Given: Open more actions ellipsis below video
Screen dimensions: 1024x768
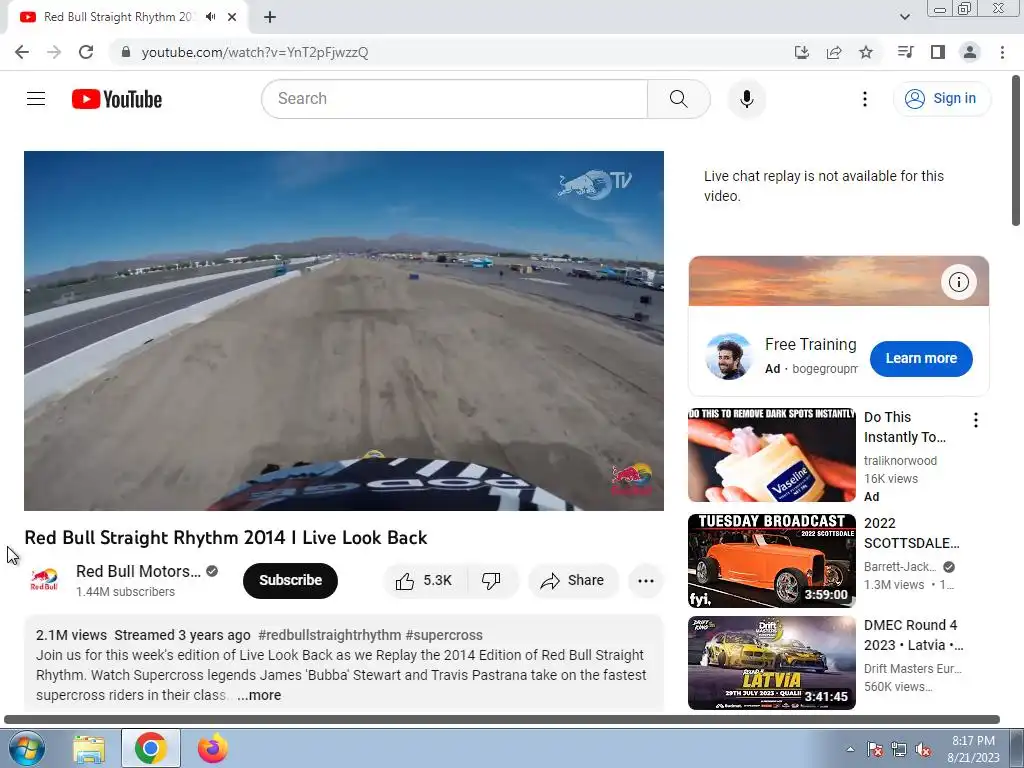Looking at the screenshot, I should point(646,581).
